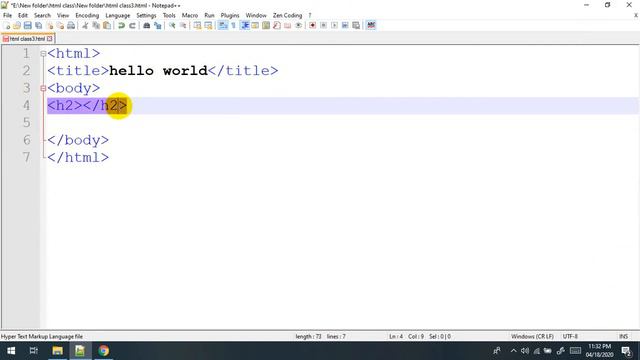Open the Tools menu
Viewport: 640px width, 360px height.
169,15
